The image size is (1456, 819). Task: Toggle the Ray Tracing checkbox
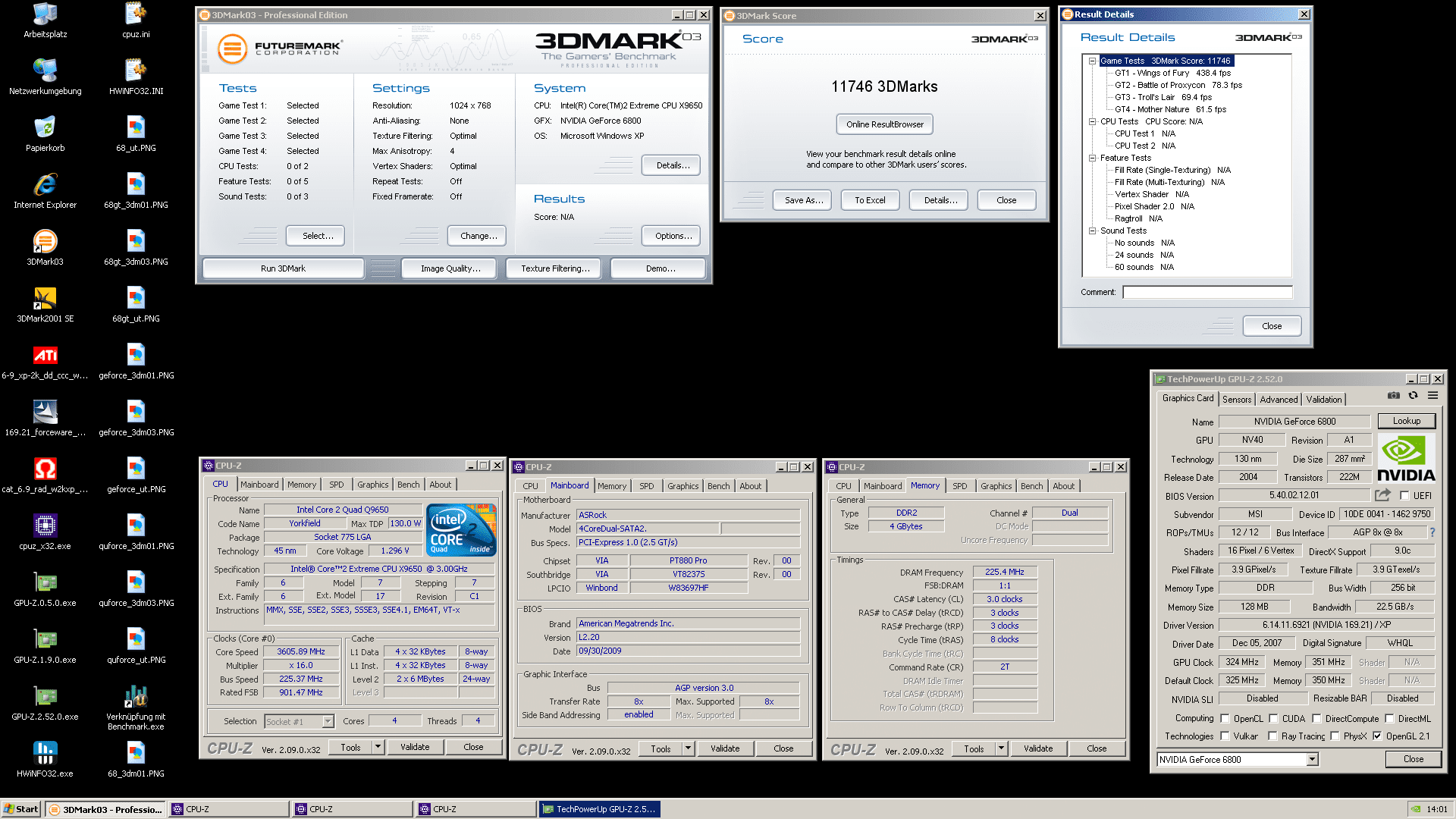[1273, 736]
